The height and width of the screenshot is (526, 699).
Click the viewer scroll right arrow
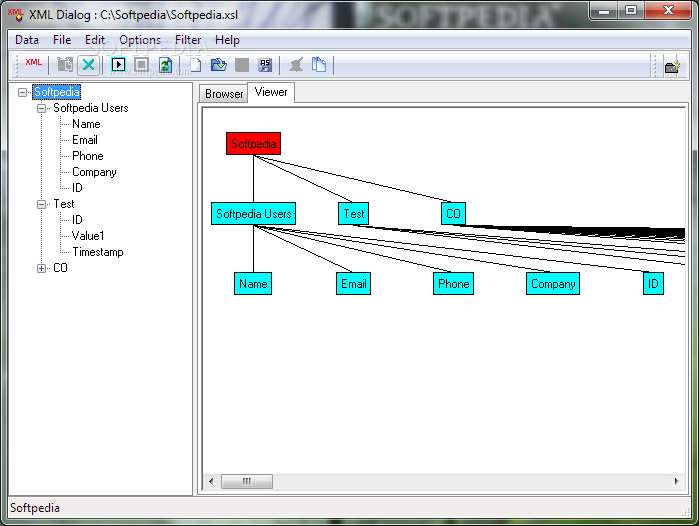point(676,481)
